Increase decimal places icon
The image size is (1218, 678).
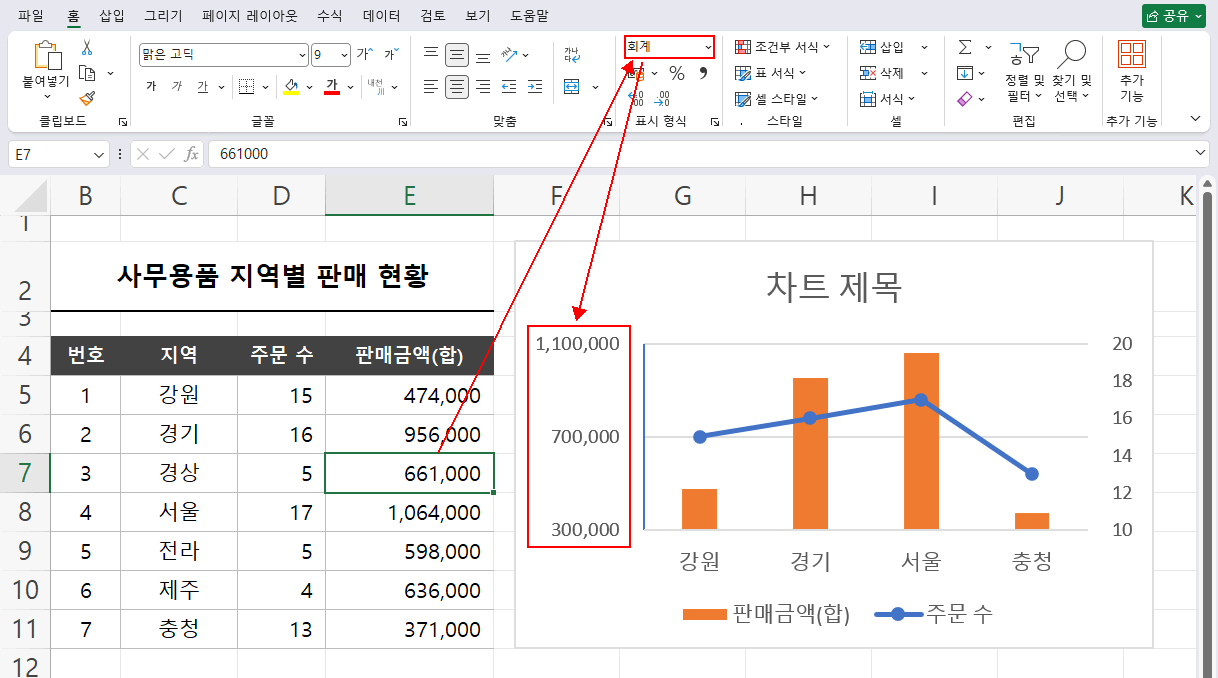tap(637, 99)
